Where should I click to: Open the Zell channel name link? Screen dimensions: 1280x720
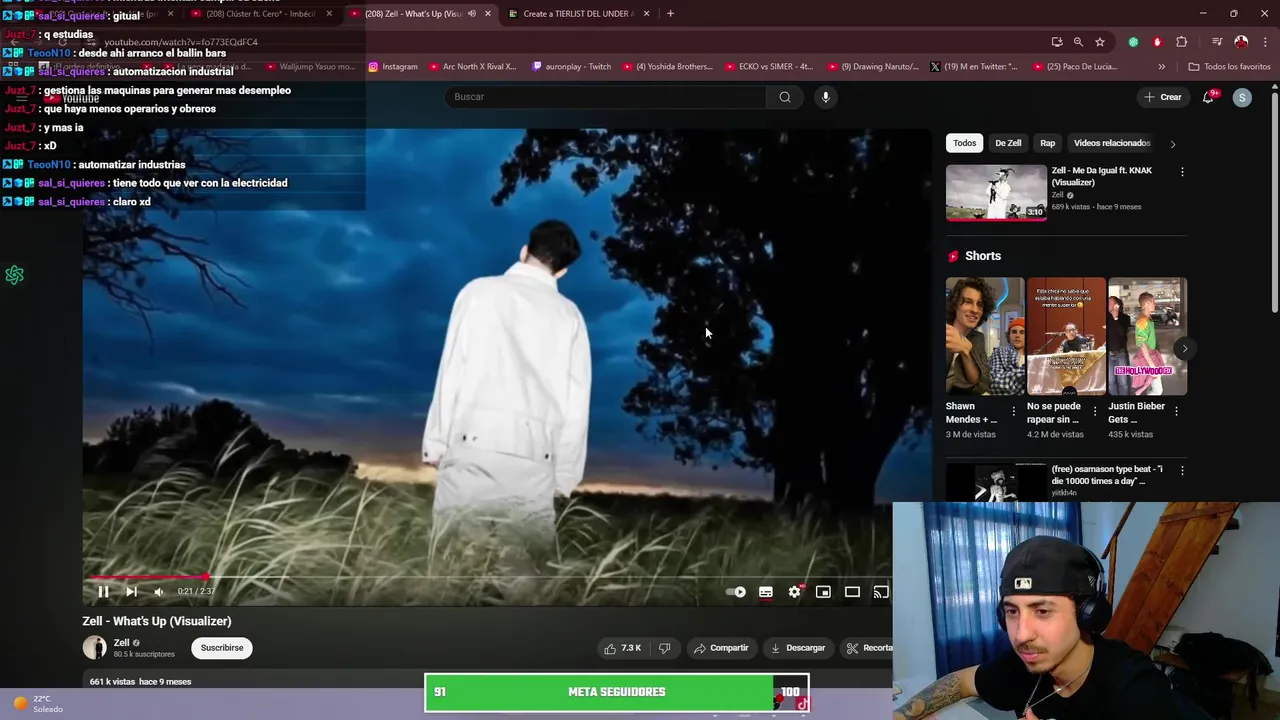pyautogui.click(x=122, y=643)
